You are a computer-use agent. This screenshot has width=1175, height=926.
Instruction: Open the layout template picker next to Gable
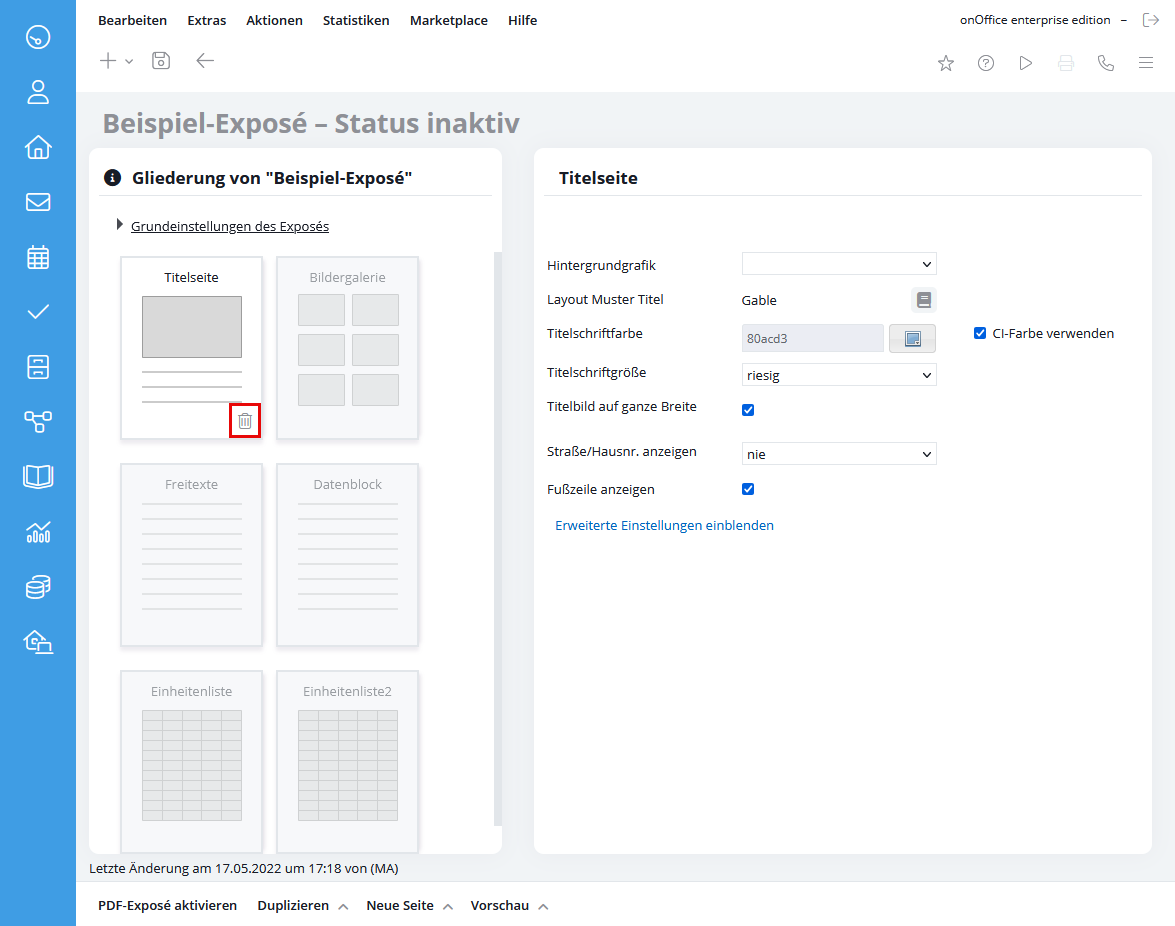click(924, 300)
